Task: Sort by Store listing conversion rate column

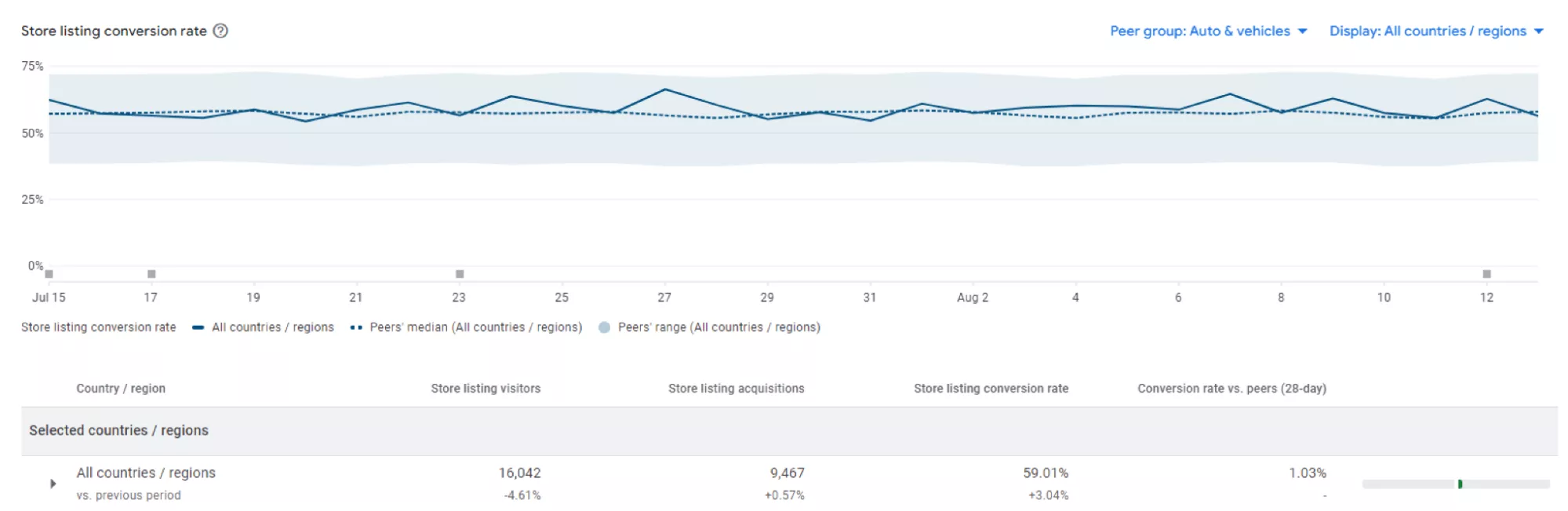Action: tap(991, 389)
